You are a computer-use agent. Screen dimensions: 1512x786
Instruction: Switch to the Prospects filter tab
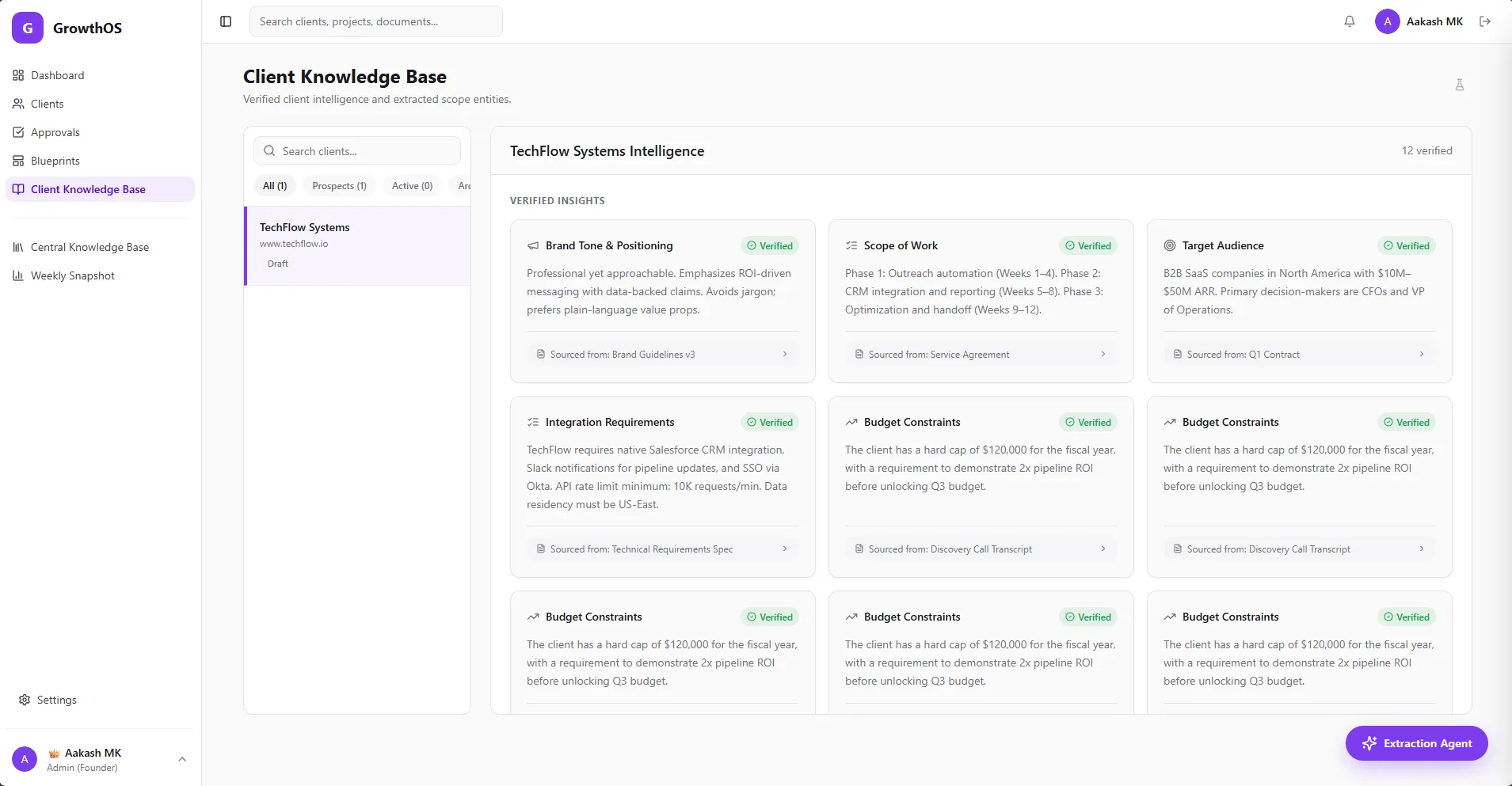click(338, 185)
